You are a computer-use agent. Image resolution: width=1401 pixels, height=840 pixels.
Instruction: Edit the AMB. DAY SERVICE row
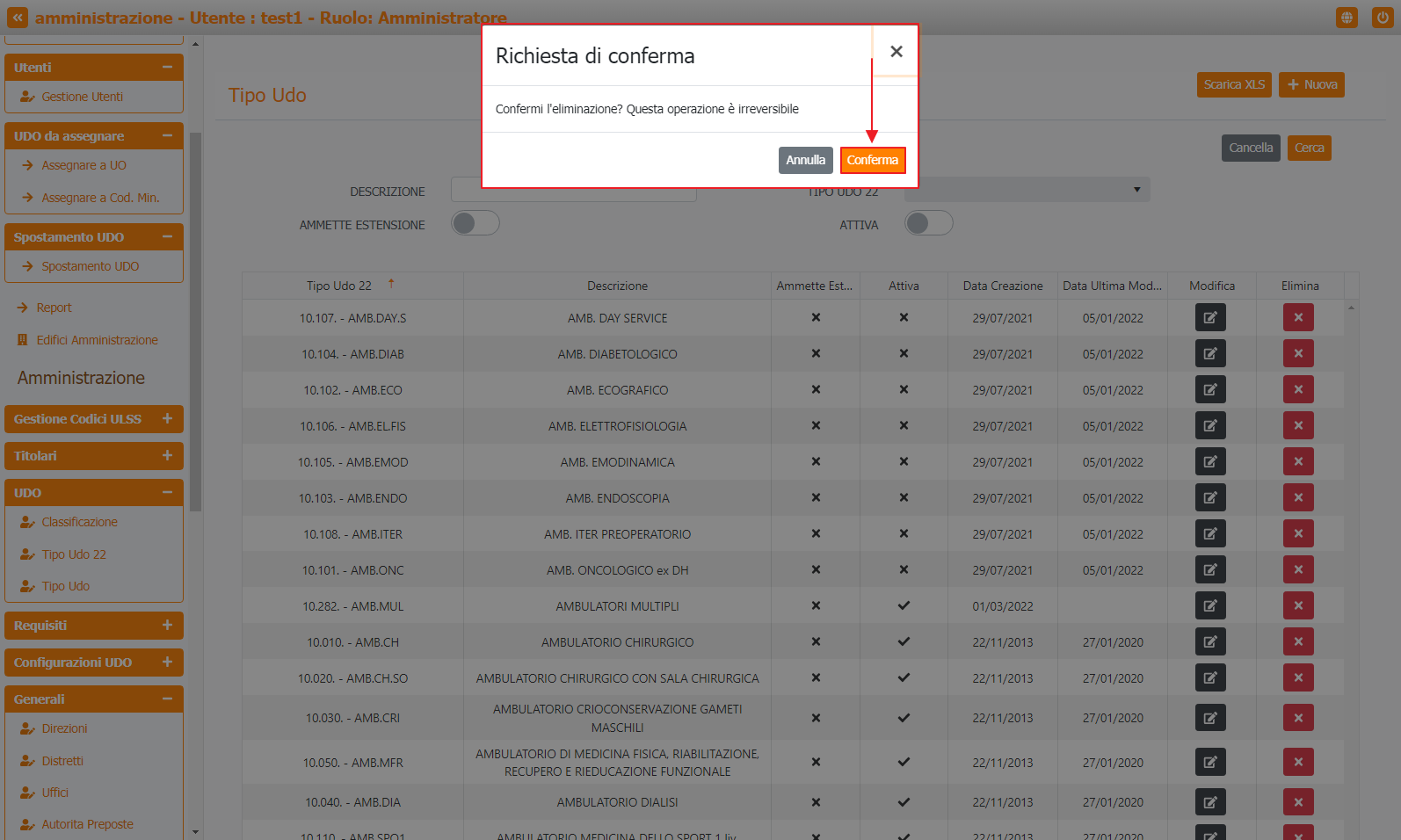click(x=1210, y=317)
